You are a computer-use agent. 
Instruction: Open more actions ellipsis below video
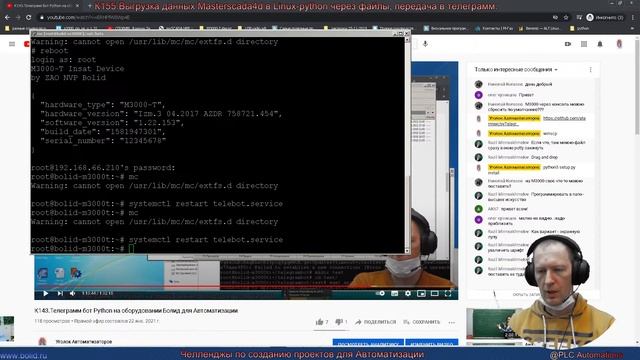point(451,322)
